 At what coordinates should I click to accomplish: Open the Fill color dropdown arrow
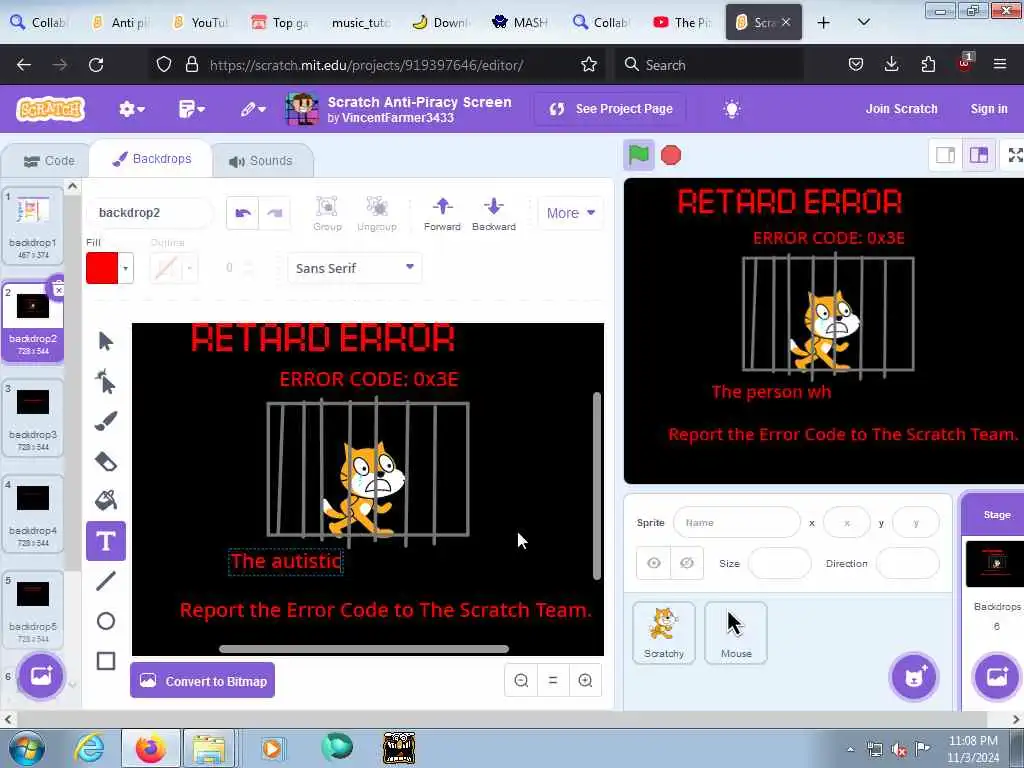point(125,268)
